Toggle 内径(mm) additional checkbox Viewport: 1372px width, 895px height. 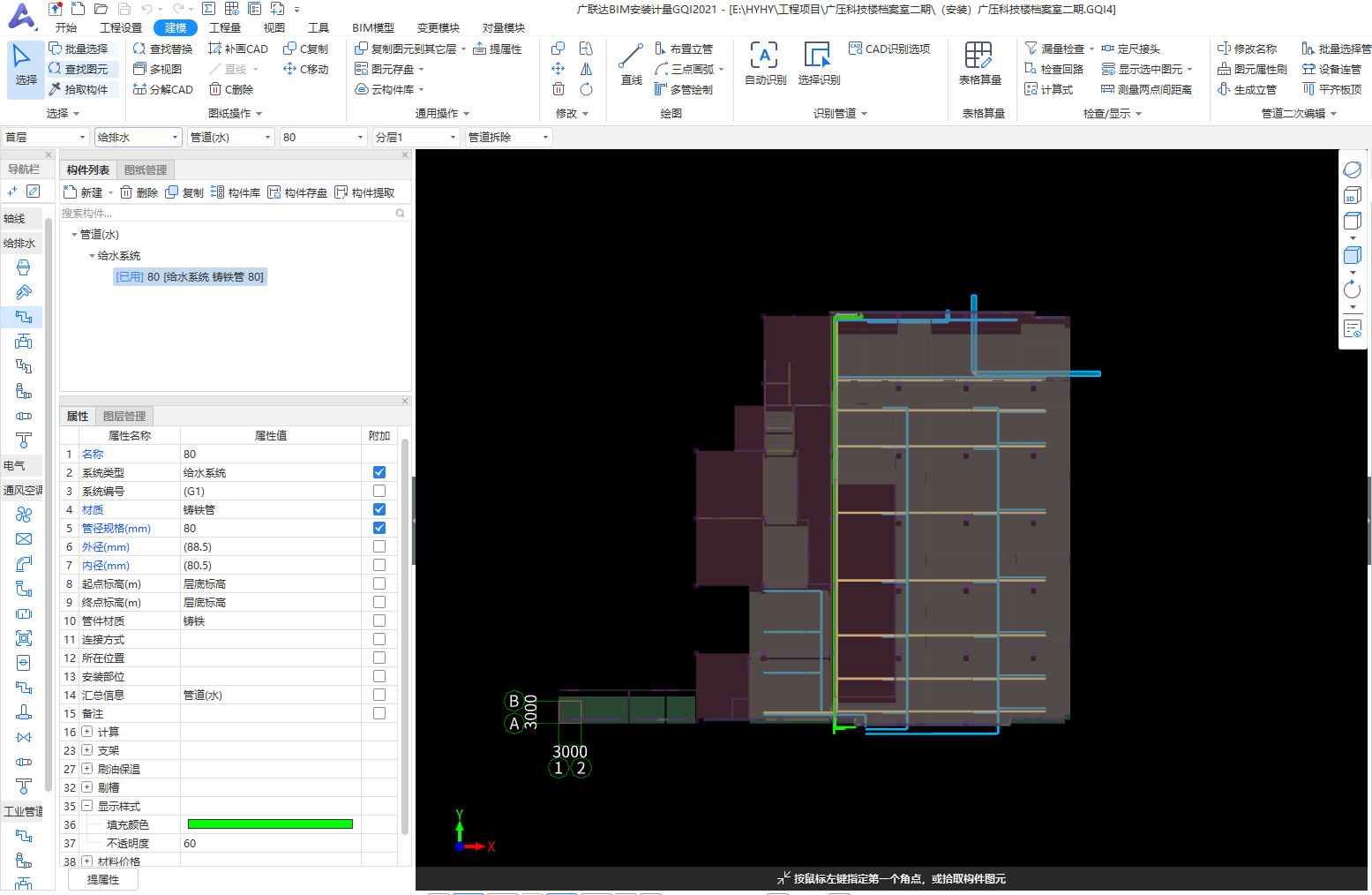379,565
